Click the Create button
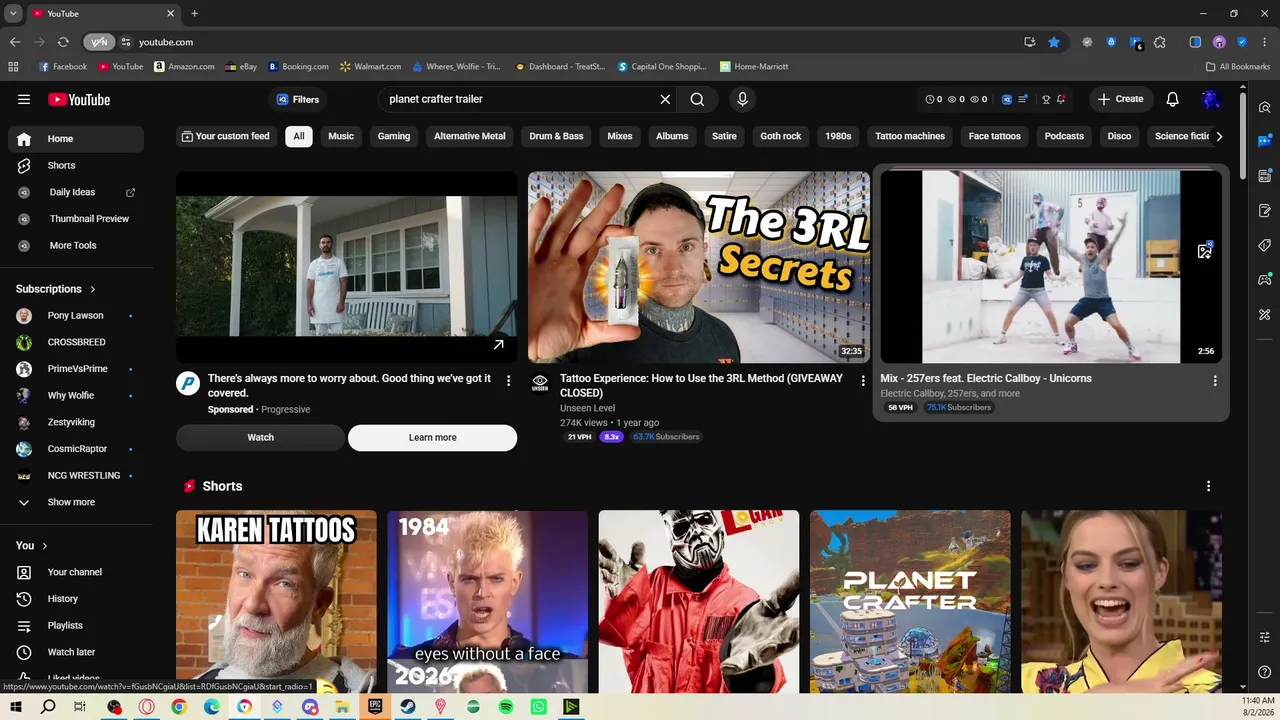 click(x=1120, y=99)
